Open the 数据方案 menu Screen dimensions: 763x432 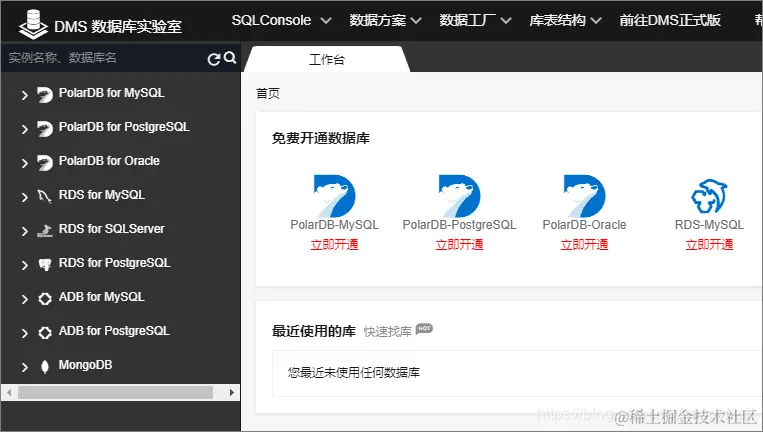(385, 20)
